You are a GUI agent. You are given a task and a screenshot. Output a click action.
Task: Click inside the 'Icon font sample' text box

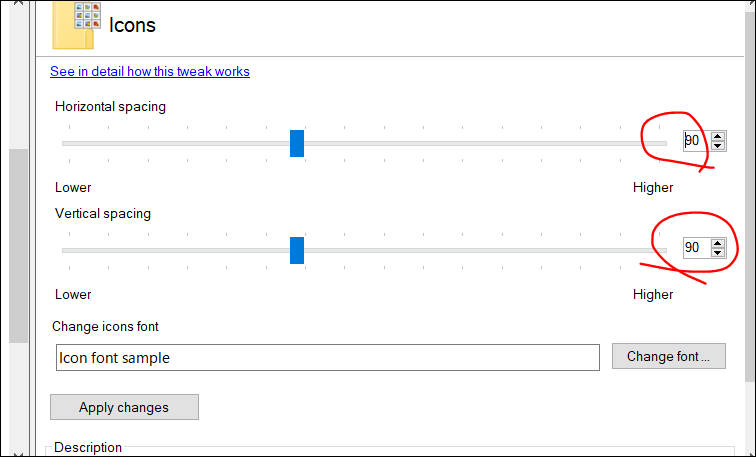[328, 358]
